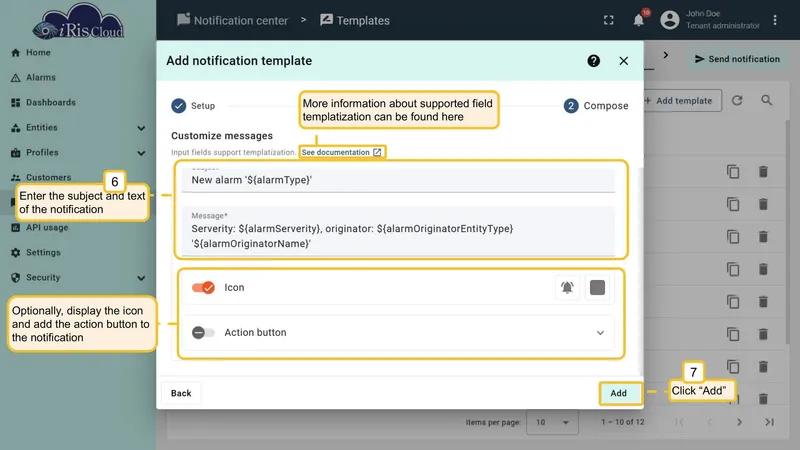
Task: Click the Home icon in sidebar
Action: [15, 53]
